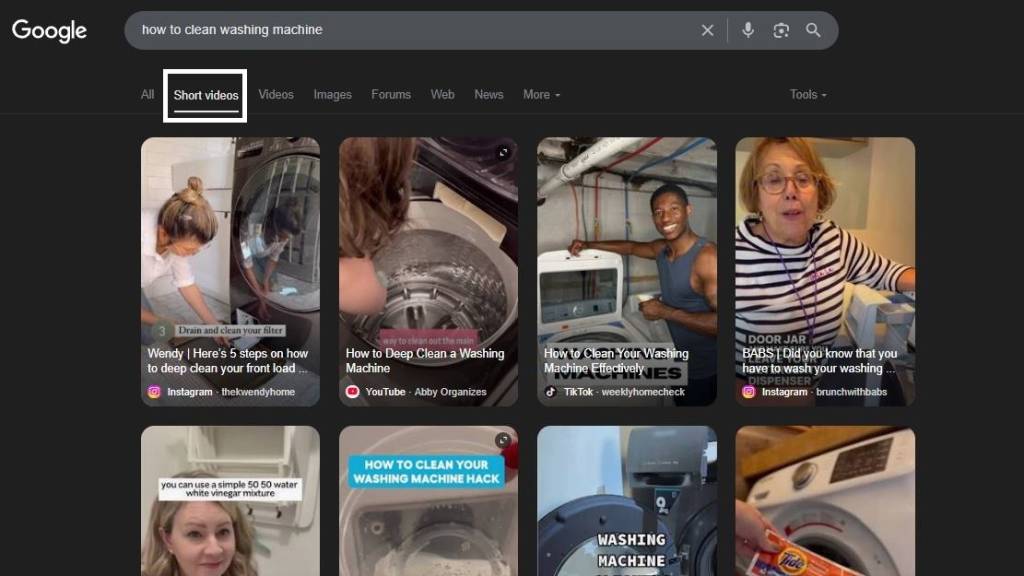Viewport: 1024px width, 576px height.
Task: Start voice search with the microphone icon
Action: [x=748, y=30]
